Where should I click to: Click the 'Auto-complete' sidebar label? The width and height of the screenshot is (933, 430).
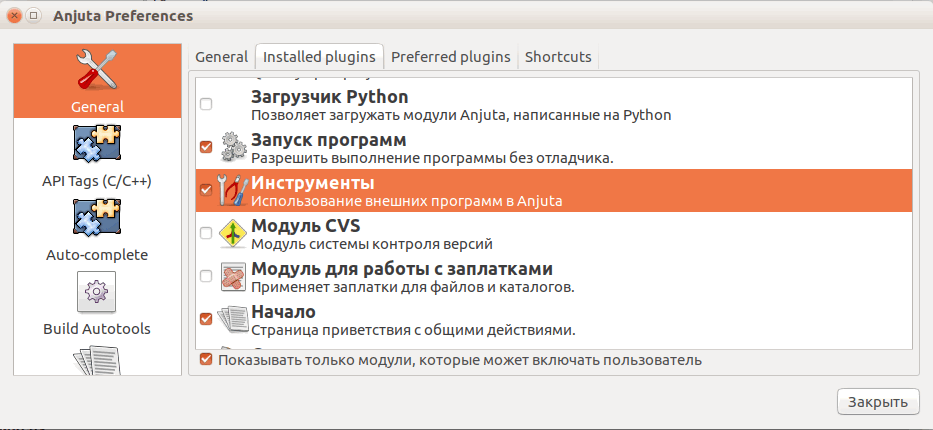click(97, 255)
